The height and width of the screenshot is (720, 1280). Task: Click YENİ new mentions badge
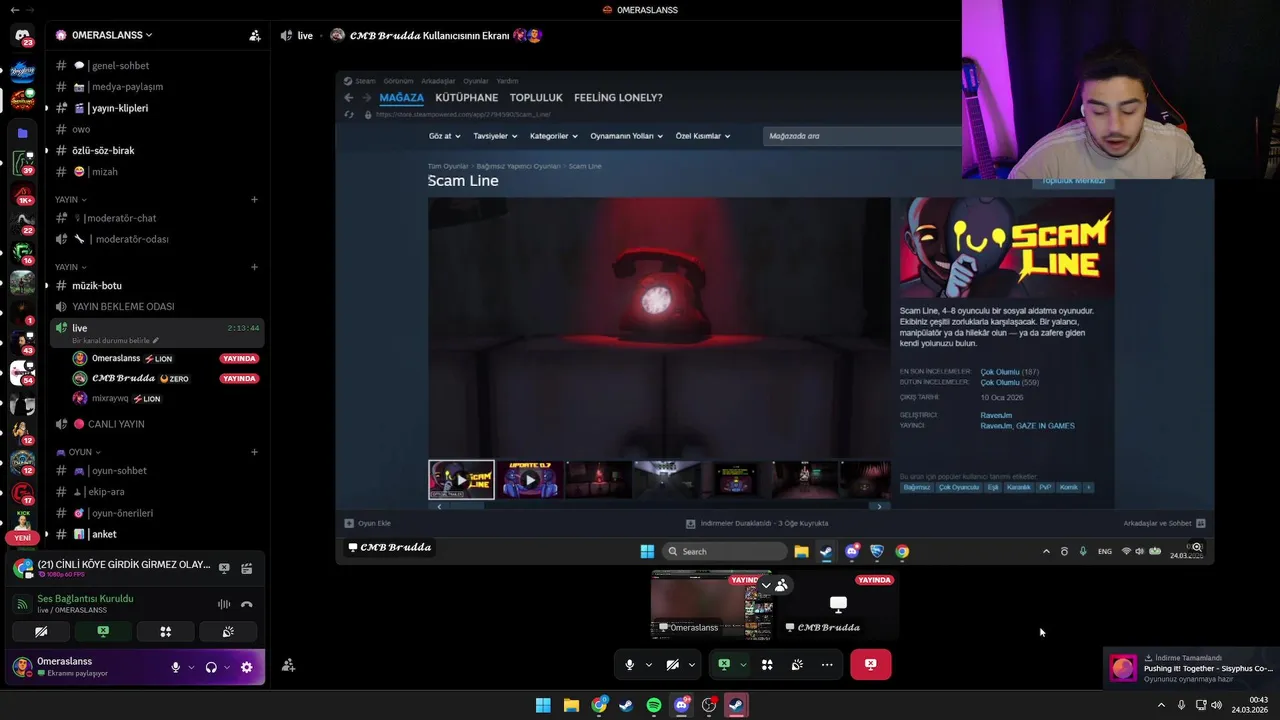pyautogui.click(x=22, y=538)
